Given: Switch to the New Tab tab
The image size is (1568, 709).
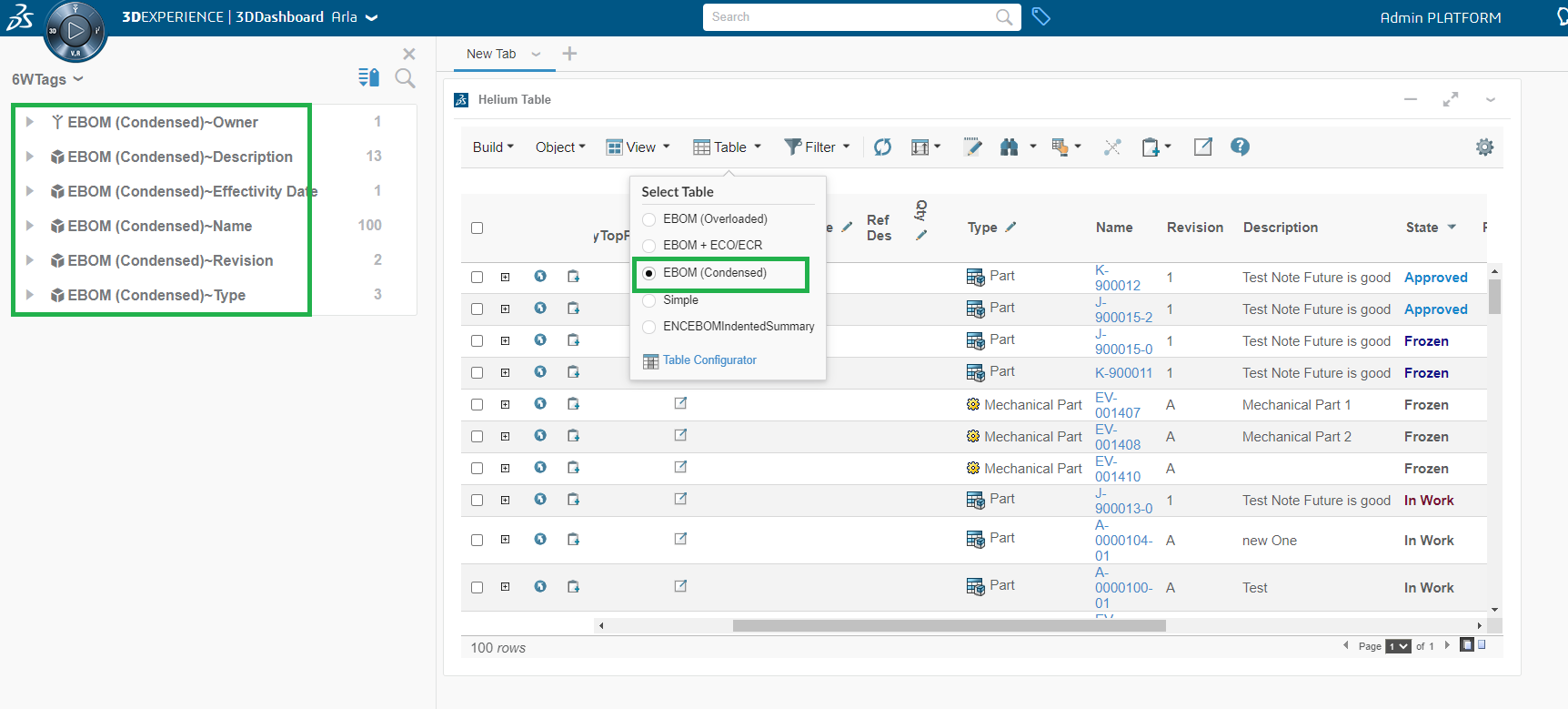Looking at the screenshot, I should pos(491,54).
